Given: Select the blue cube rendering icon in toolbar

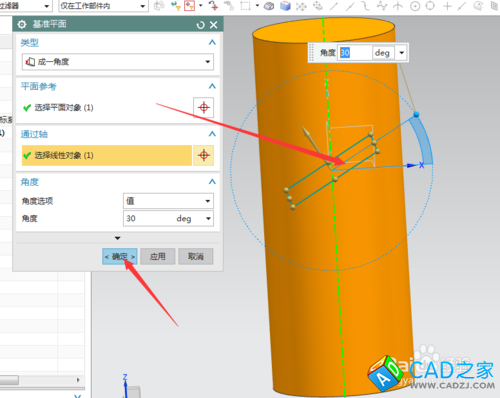Looking at the screenshot, I should click(285, 6).
